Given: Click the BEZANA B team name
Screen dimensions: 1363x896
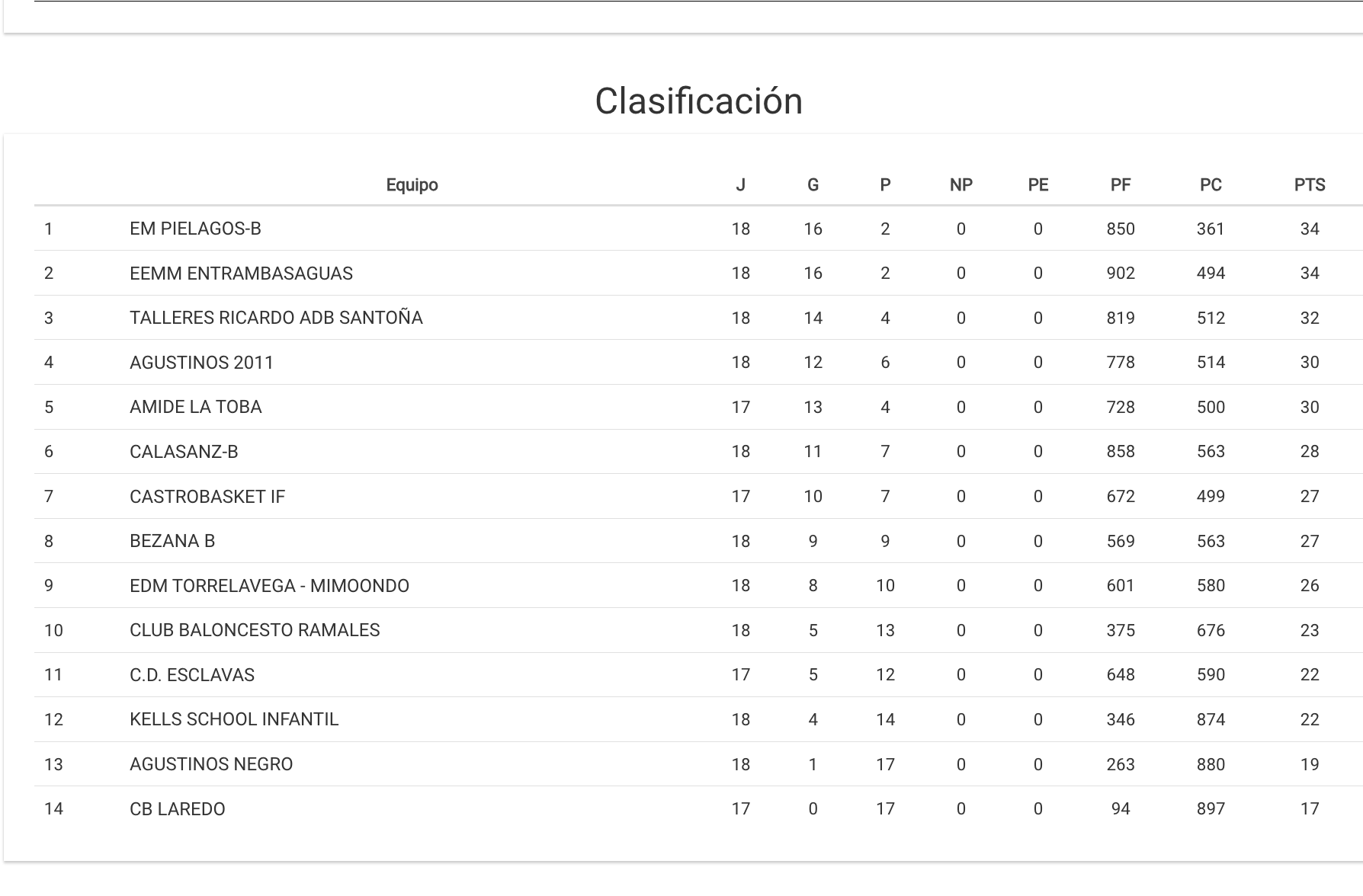Looking at the screenshot, I should [172, 541].
